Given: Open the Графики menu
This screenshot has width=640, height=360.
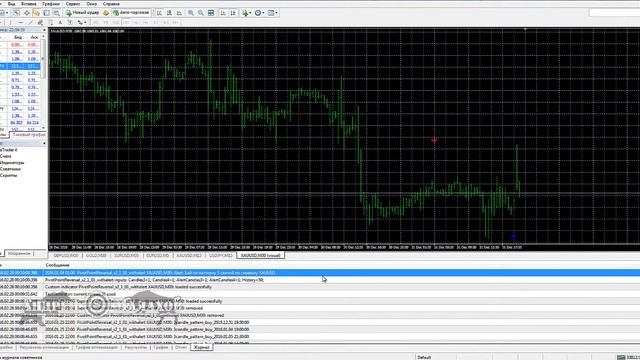Looking at the screenshot, I should pyautogui.click(x=51, y=4).
